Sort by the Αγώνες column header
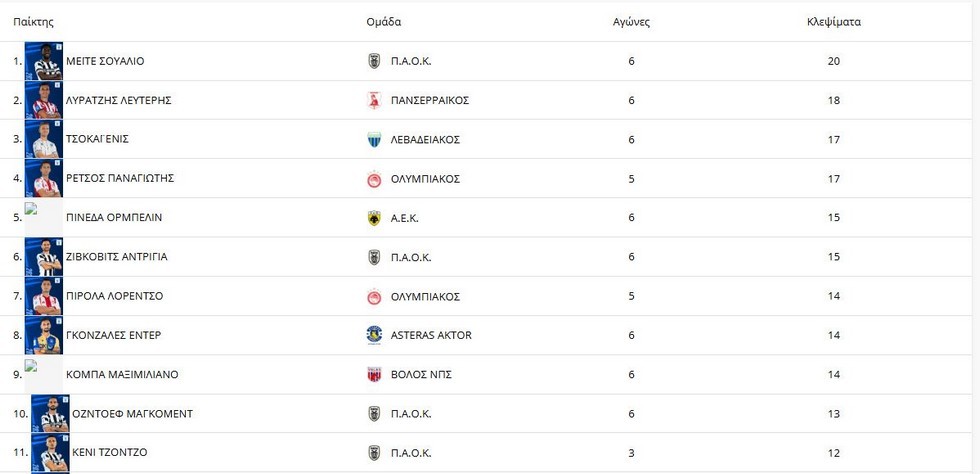The height and width of the screenshot is (474, 980). coord(631,21)
